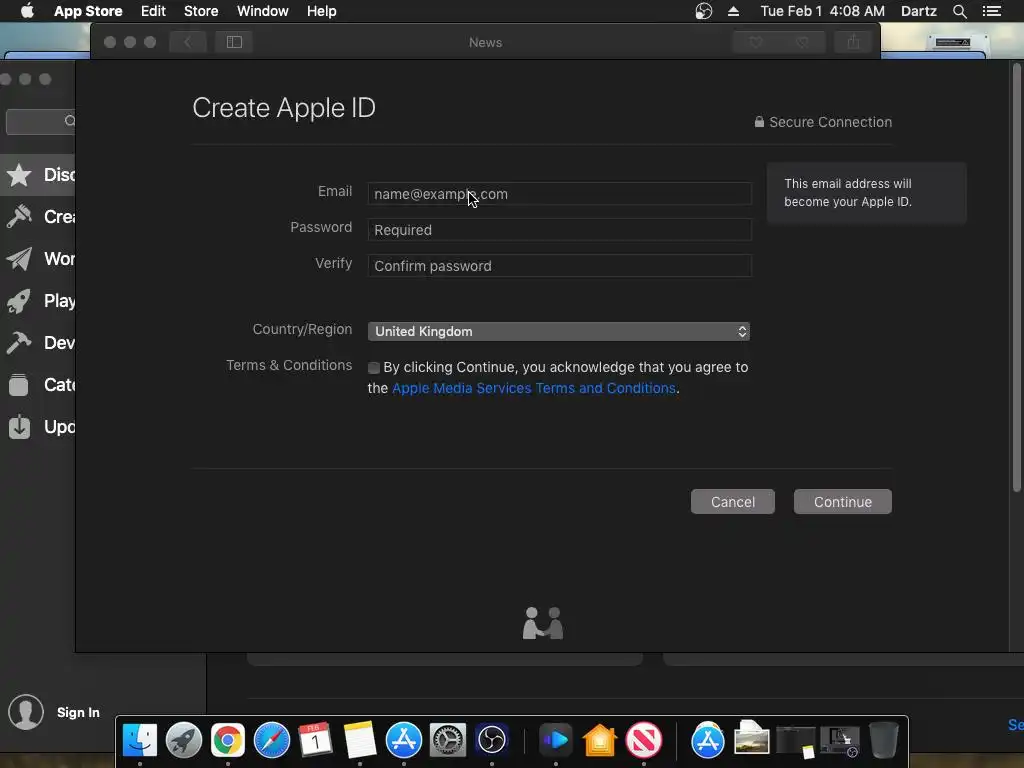Image resolution: width=1024 pixels, height=768 pixels.
Task: Open the Apple menu
Action: click(x=27, y=11)
